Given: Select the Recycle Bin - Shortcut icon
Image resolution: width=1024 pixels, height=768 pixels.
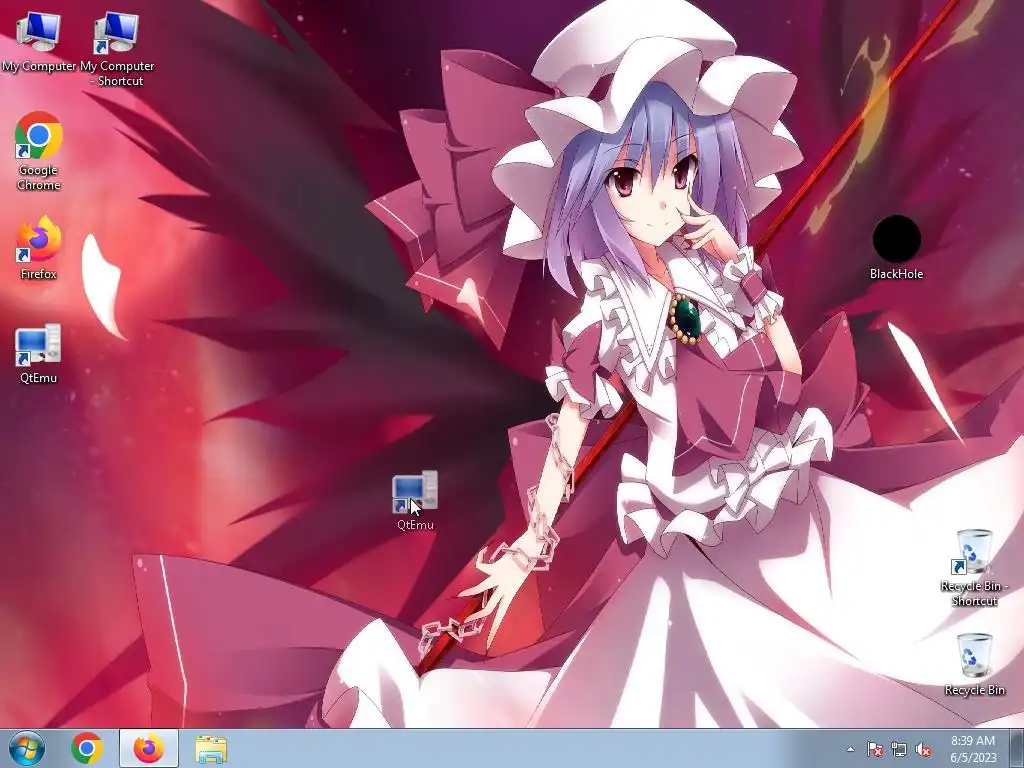Looking at the screenshot, I should [x=974, y=568].
